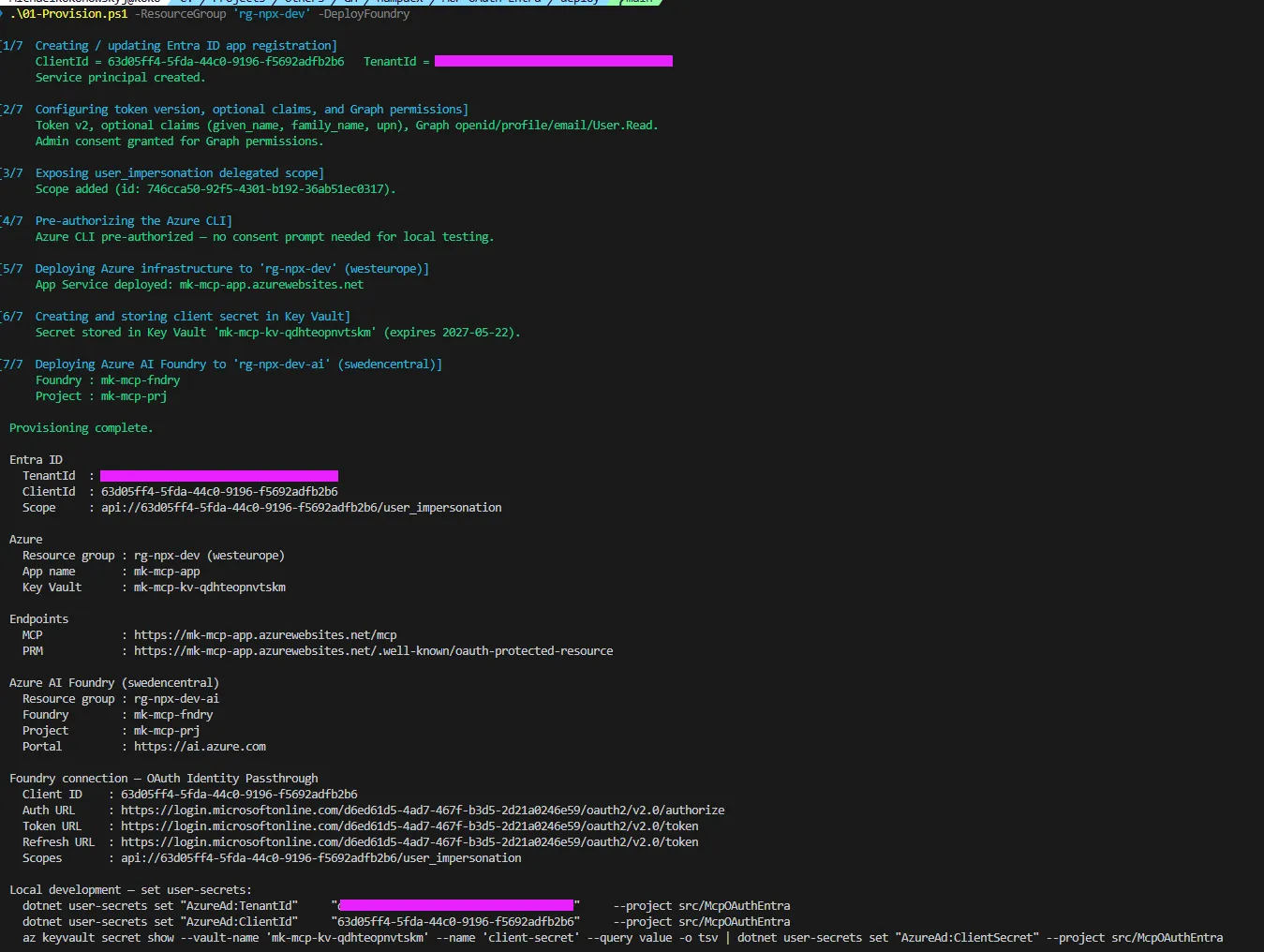1264x952 pixels.
Task: Click the 'Service principal created.' line
Action: pyautogui.click(x=120, y=78)
